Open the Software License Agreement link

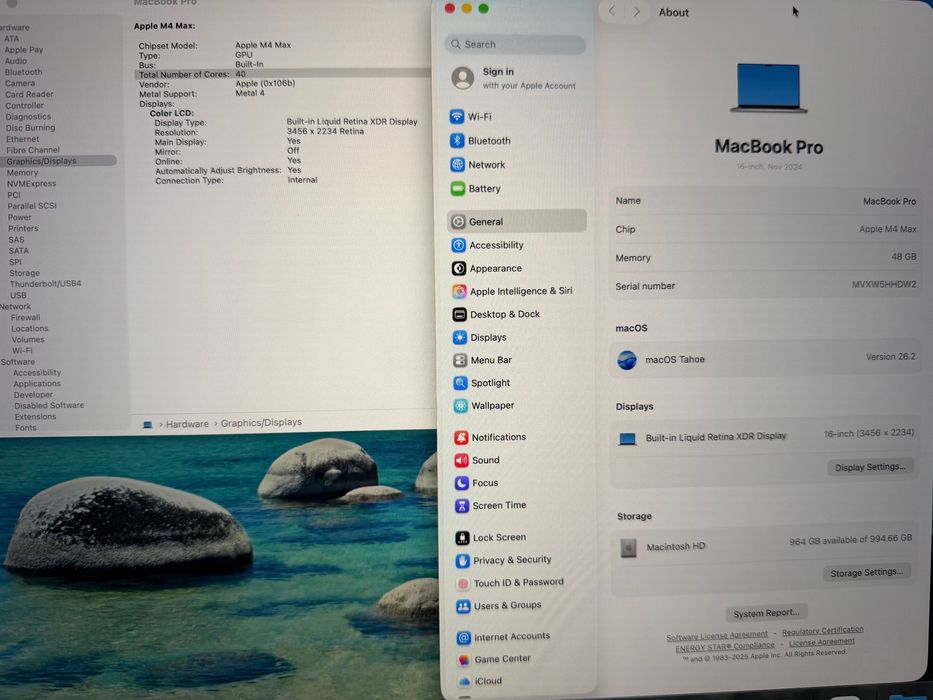(717, 636)
